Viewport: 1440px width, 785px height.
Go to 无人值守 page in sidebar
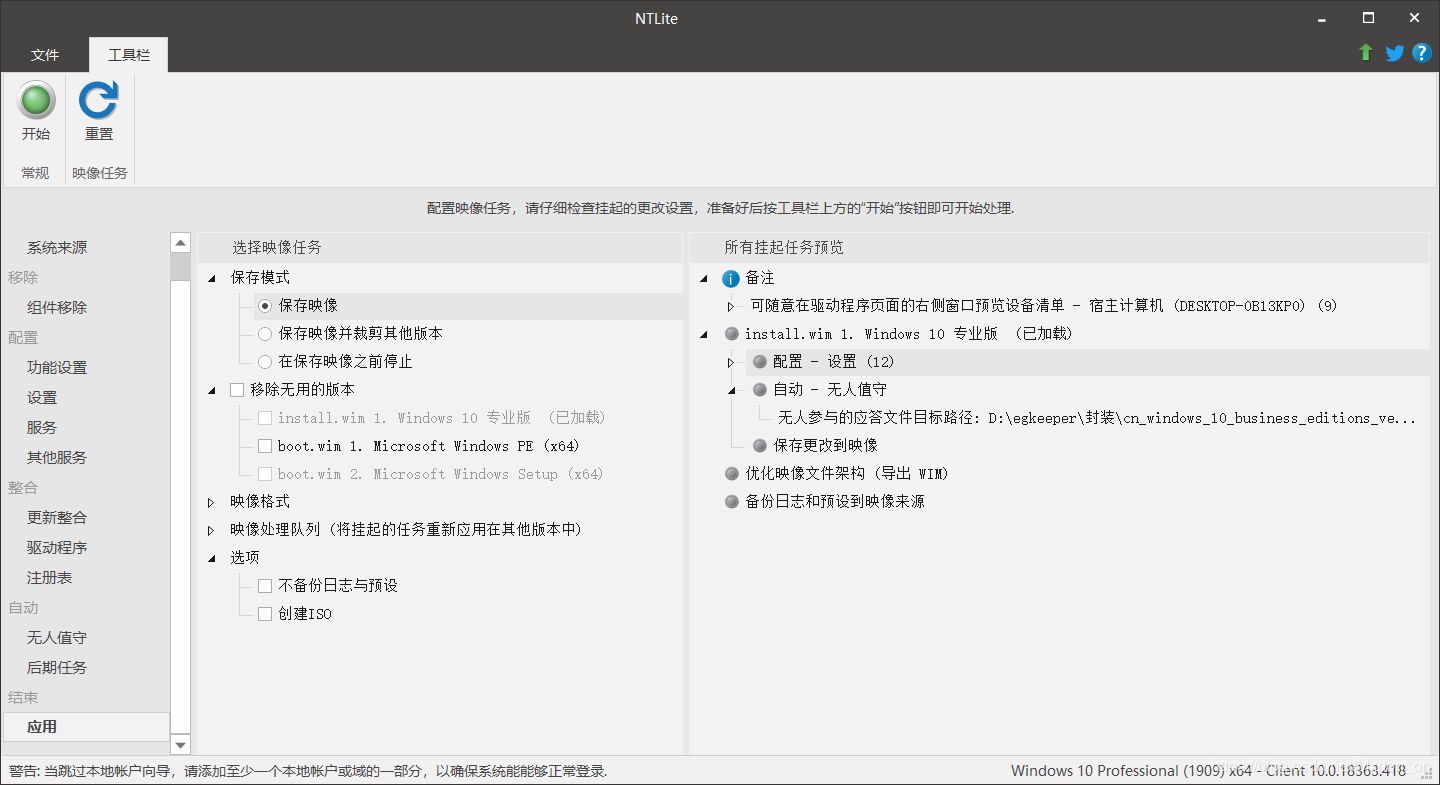(57, 638)
